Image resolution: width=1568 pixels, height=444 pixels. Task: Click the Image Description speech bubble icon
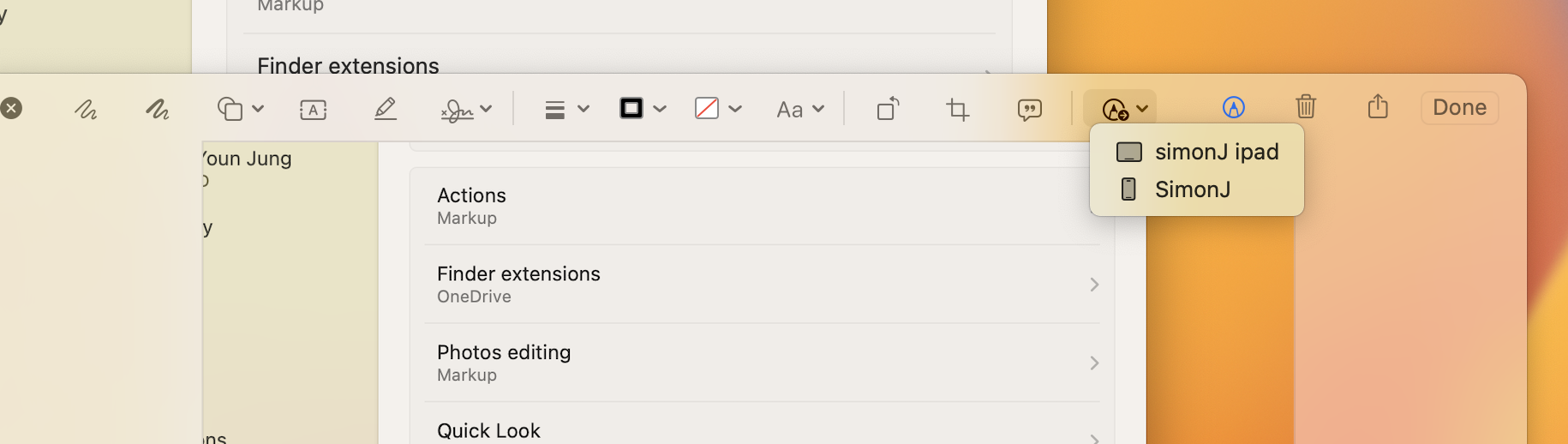[x=1030, y=110]
